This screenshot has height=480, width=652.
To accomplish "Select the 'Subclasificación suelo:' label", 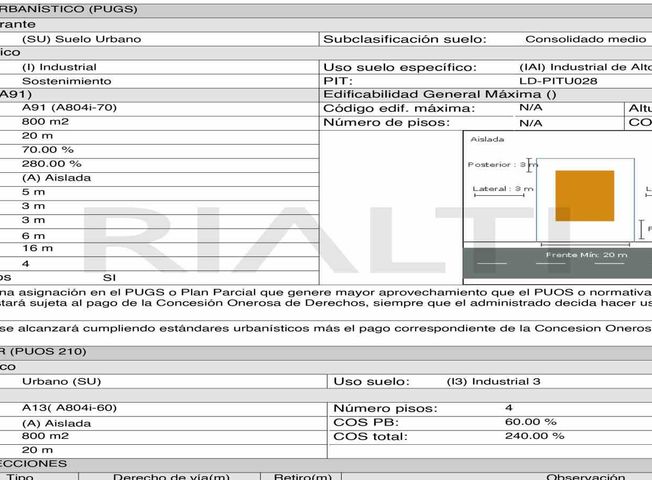I will (405, 39).
